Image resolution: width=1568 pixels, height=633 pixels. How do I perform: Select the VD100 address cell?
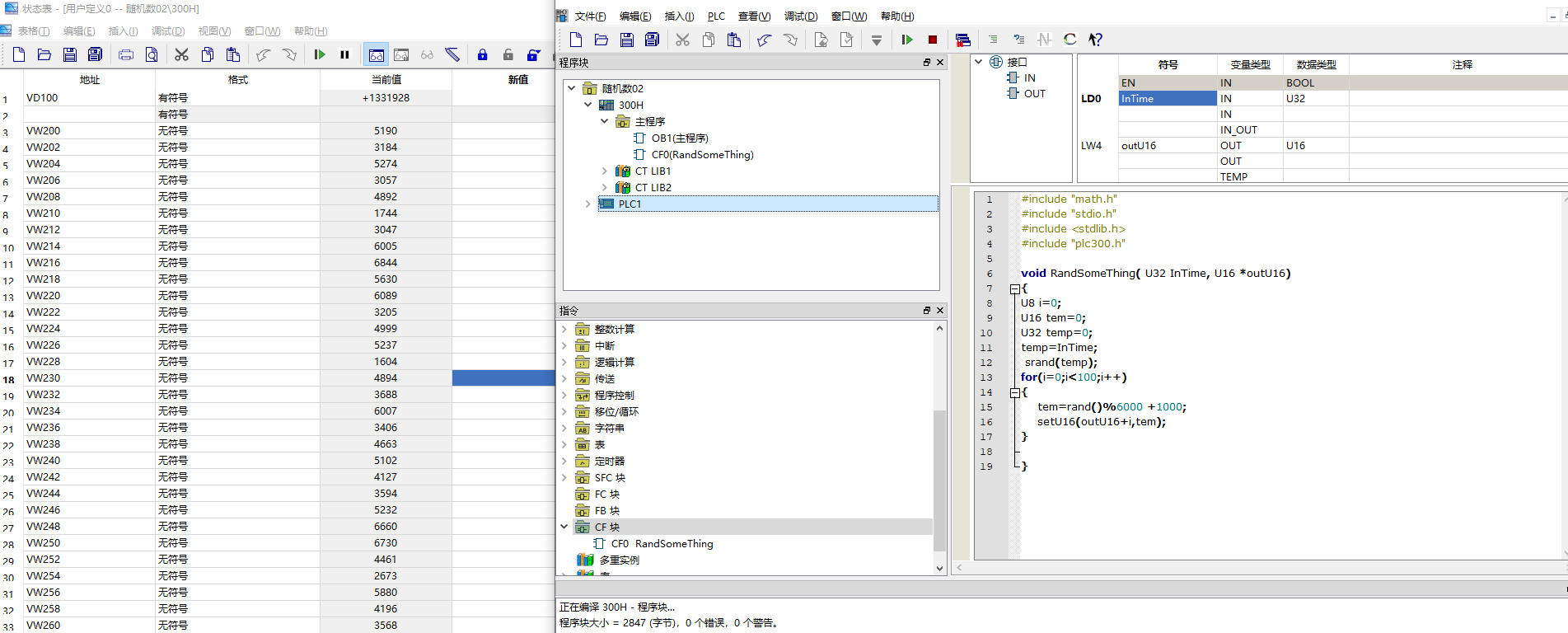tap(89, 98)
